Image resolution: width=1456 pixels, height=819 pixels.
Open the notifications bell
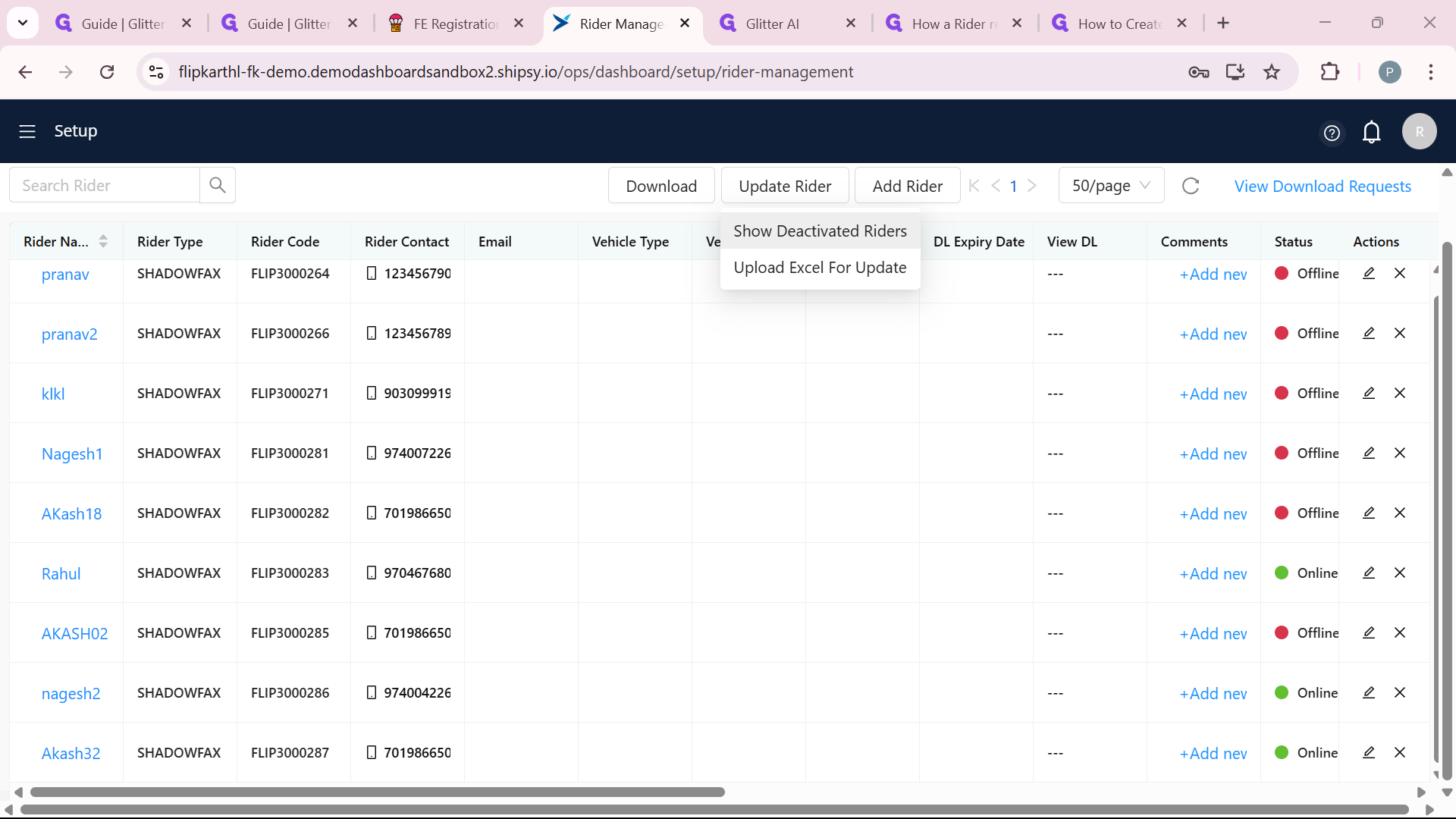[x=1371, y=132]
